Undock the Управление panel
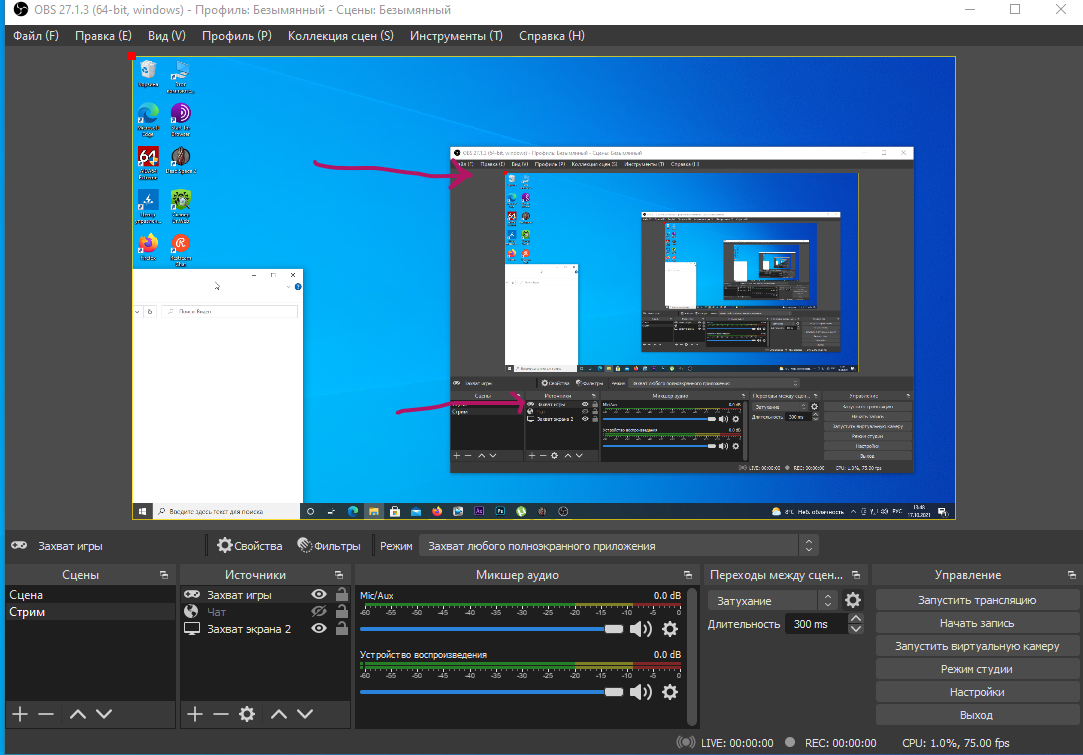Image resolution: width=1083 pixels, height=755 pixels. click(1072, 575)
